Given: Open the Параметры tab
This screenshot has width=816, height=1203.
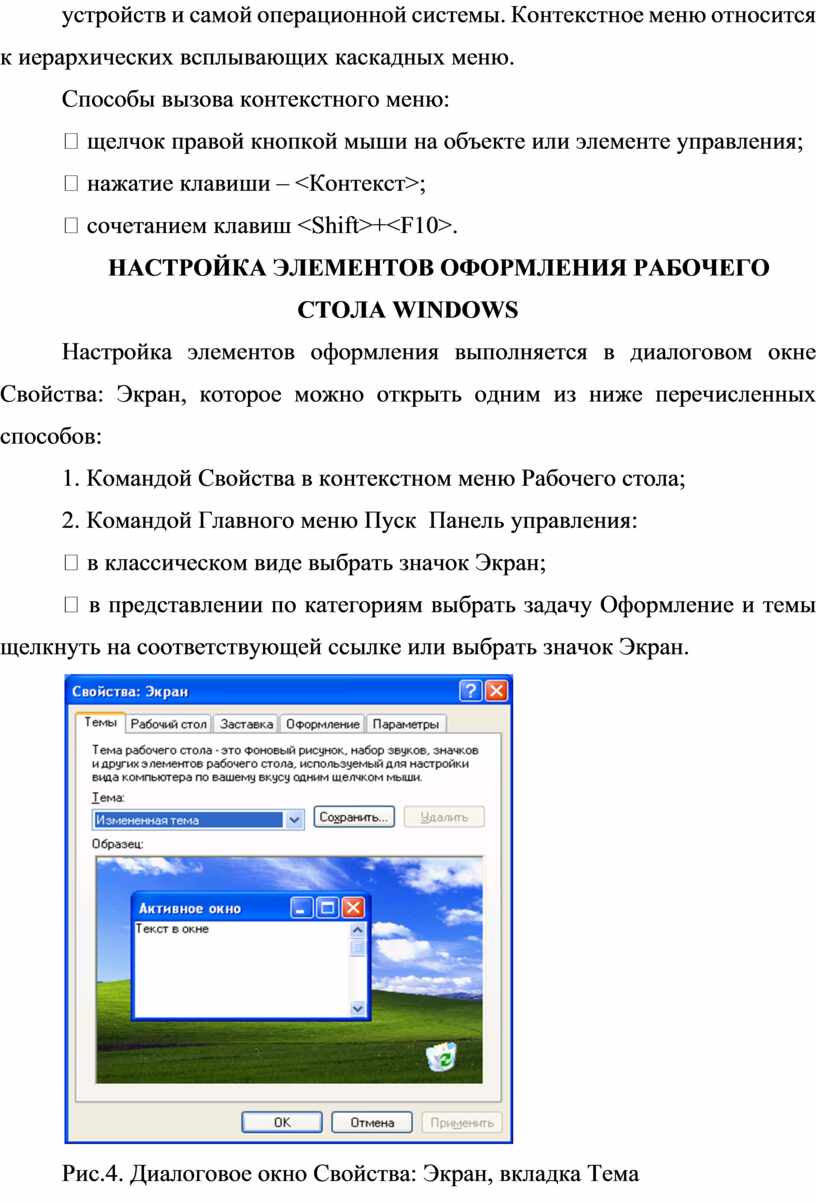Looking at the screenshot, I should [407, 724].
